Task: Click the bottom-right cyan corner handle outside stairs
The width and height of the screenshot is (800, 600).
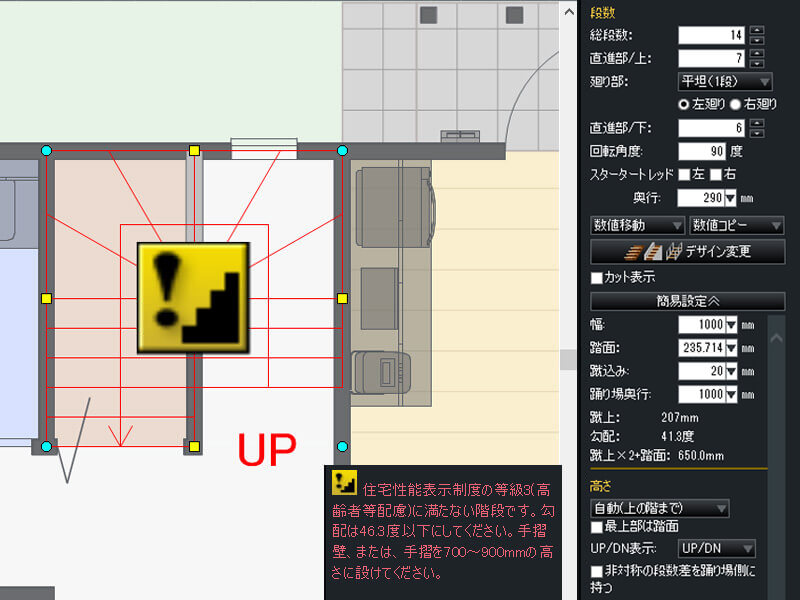Action: coord(342,446)
